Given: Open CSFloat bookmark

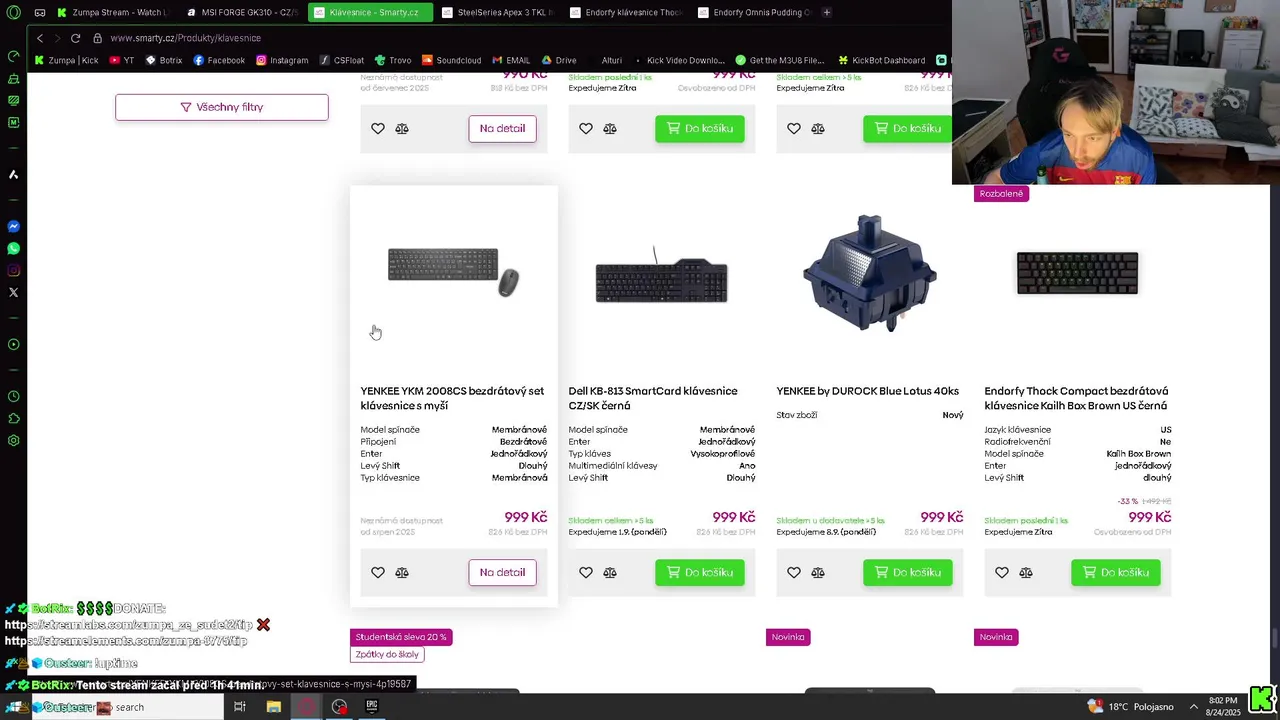Looking at the screenshot, I should point(341,60).
